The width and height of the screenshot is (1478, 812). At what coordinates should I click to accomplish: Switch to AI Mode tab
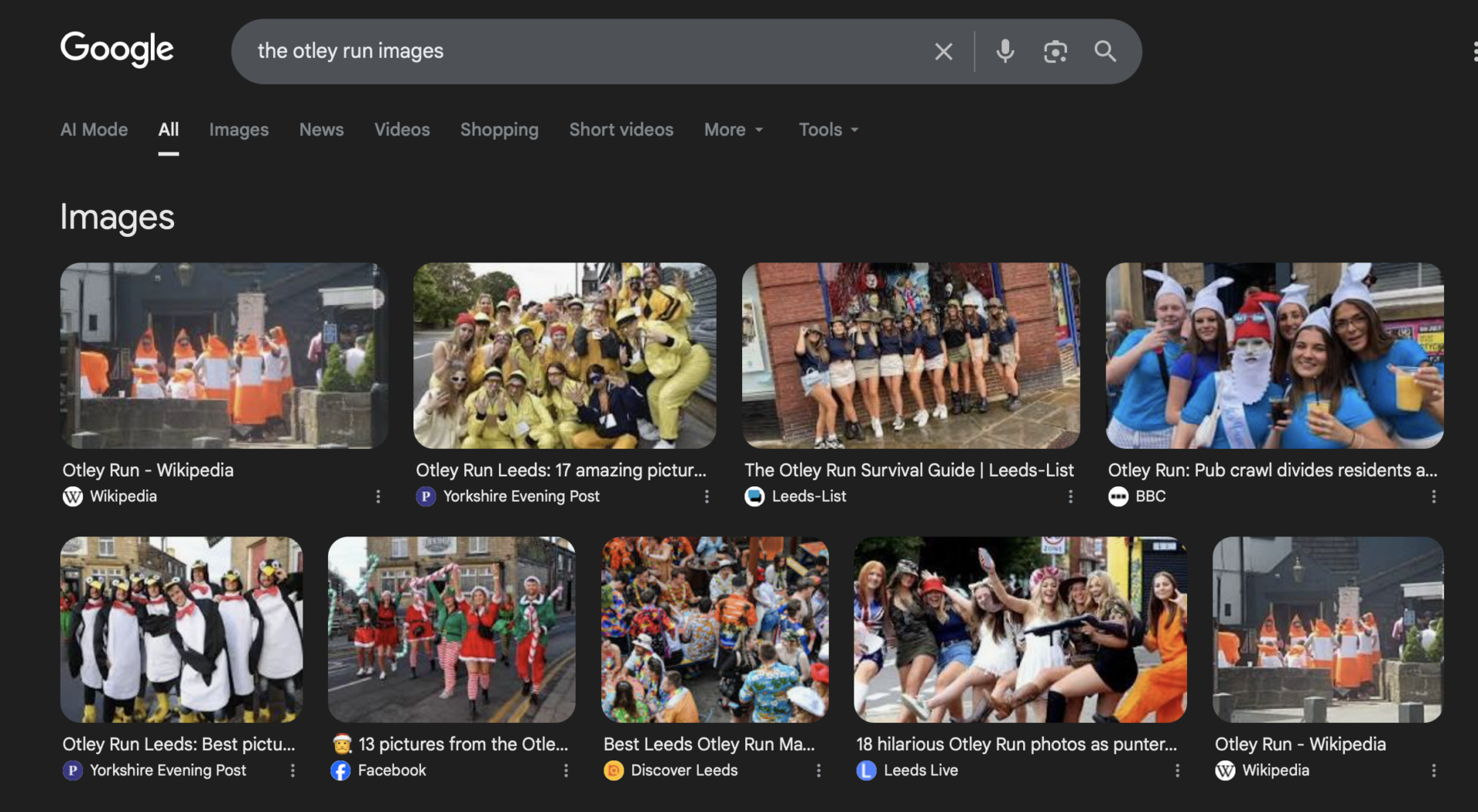pos(94,130)
